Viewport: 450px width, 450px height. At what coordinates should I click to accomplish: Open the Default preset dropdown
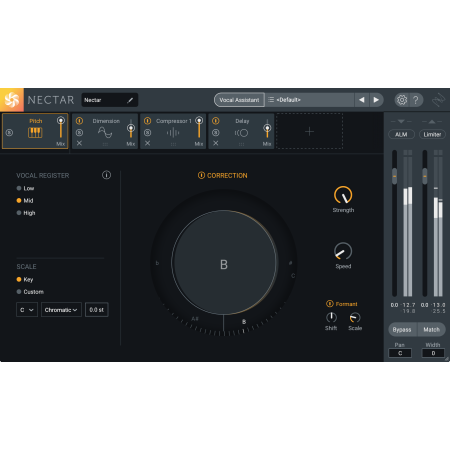[310, 100]
